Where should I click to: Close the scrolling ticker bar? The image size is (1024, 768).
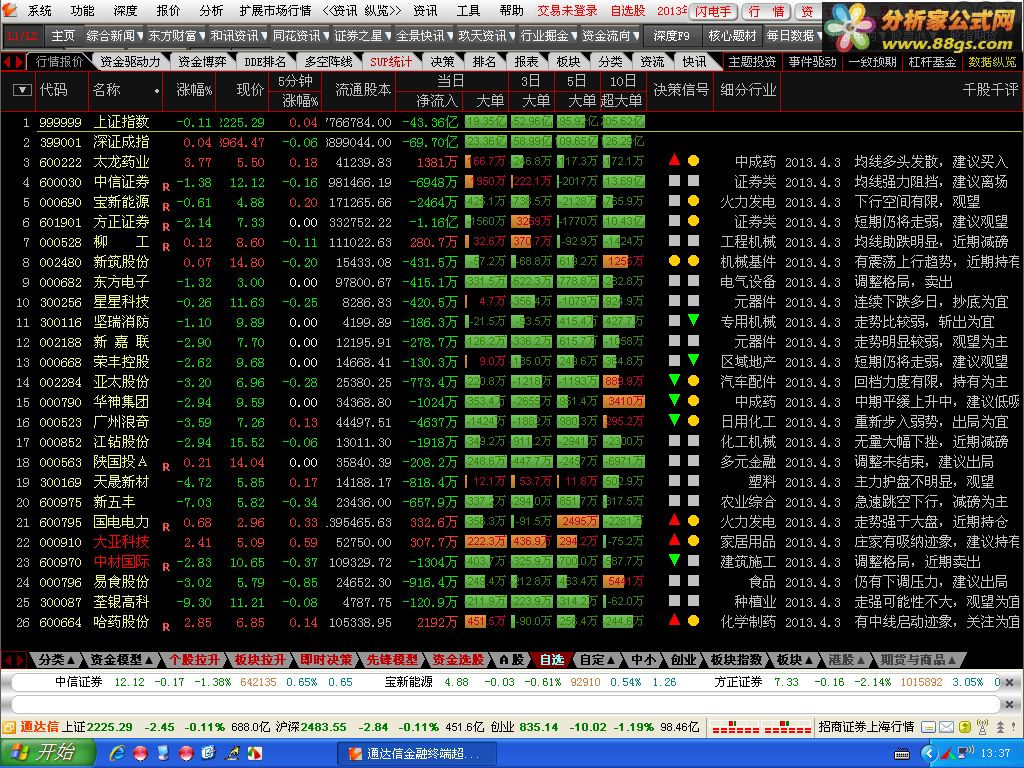tap(1010, 682)
